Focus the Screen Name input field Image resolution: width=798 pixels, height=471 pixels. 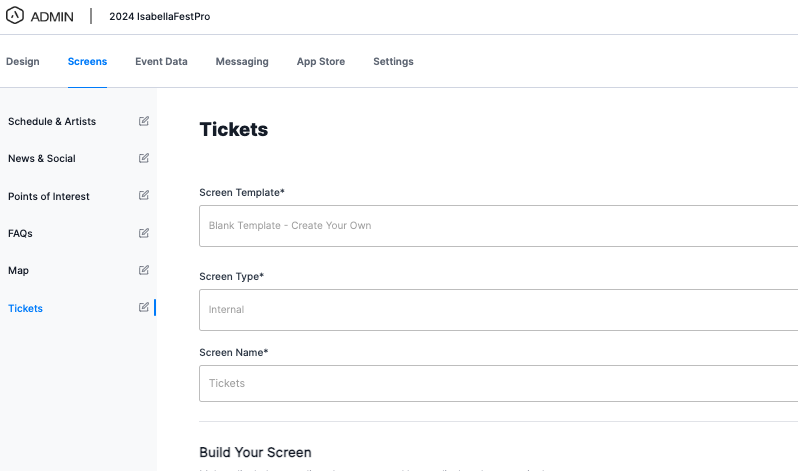(x=498, y=384)
